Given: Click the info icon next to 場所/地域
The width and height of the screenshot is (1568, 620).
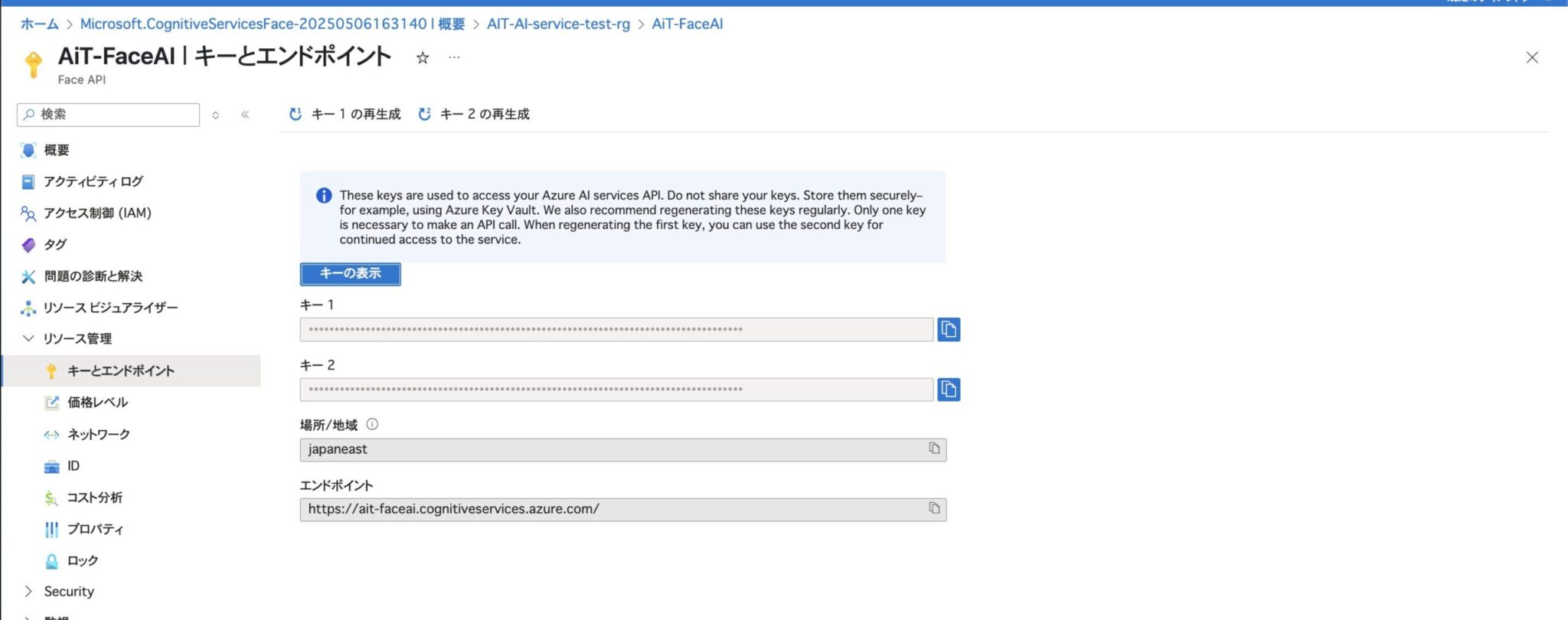Looking at the screenshot, I should coord(373,423).
